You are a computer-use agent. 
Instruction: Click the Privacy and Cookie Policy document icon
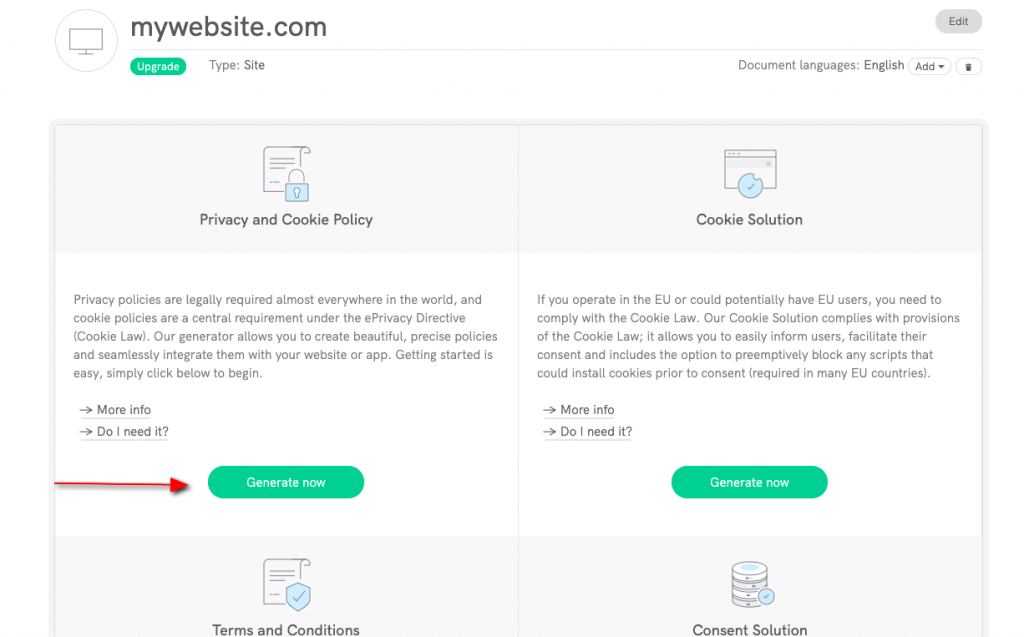pos(286,172)
